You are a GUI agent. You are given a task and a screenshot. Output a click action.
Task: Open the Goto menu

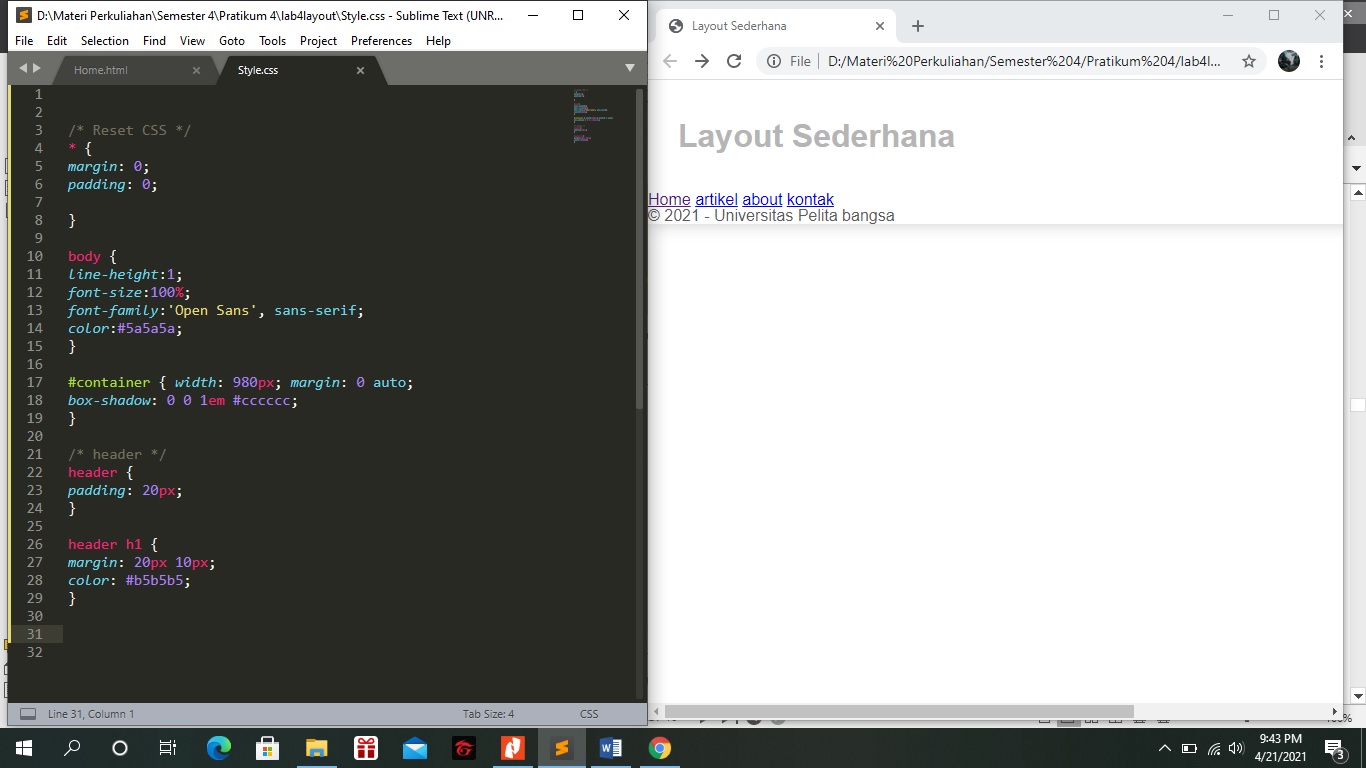tap(232, 41)
